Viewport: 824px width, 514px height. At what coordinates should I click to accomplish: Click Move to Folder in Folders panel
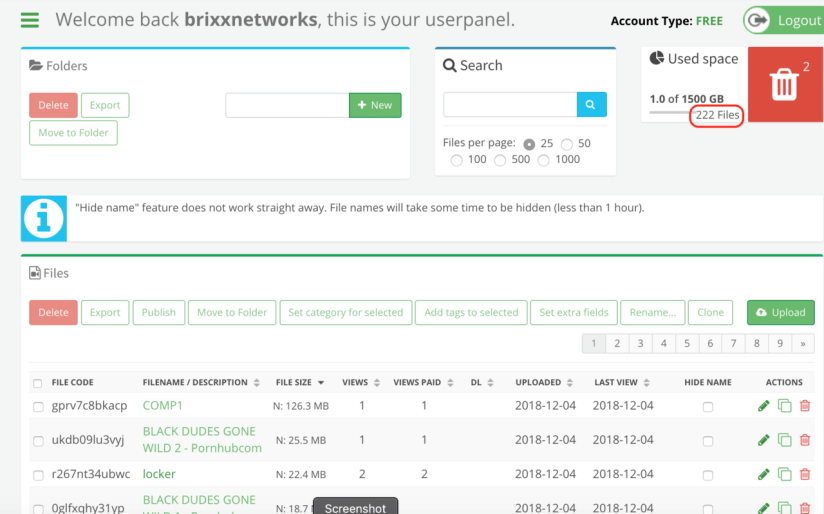(x=73, y=132)
